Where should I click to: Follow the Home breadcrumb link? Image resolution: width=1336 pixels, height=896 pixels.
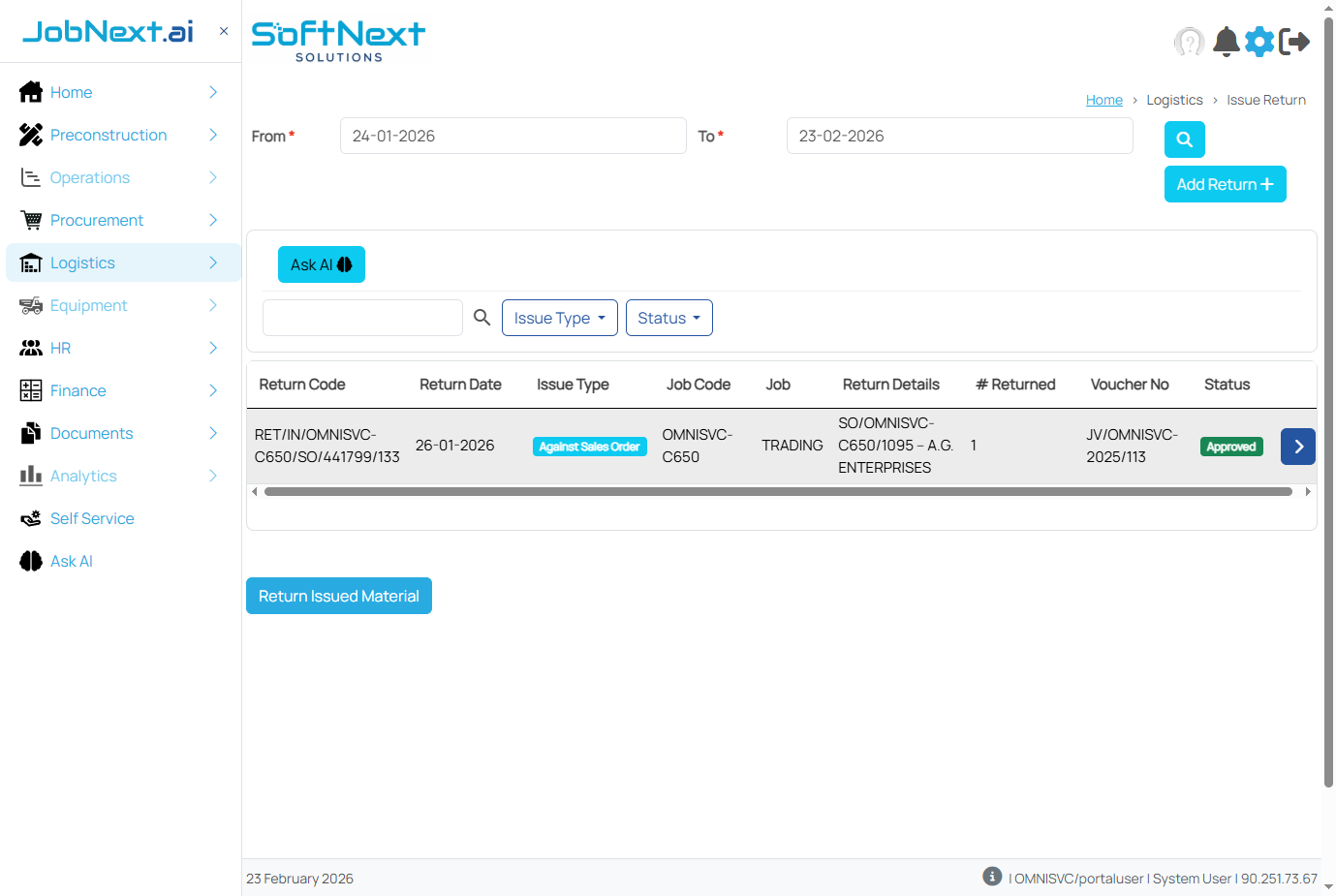pos(1103,100)
